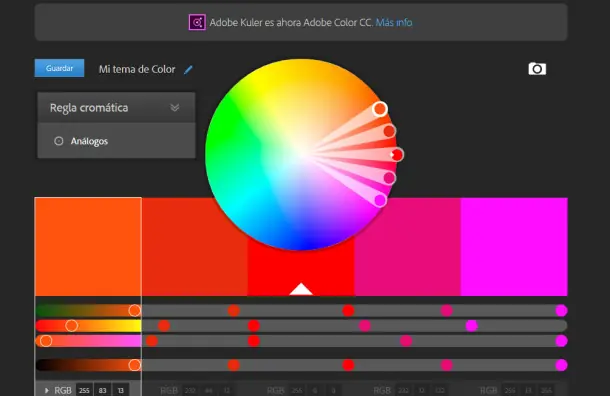The image size is (610, 396).
Task: Click red base swatch's green channel slider dot
Action: 254,326
